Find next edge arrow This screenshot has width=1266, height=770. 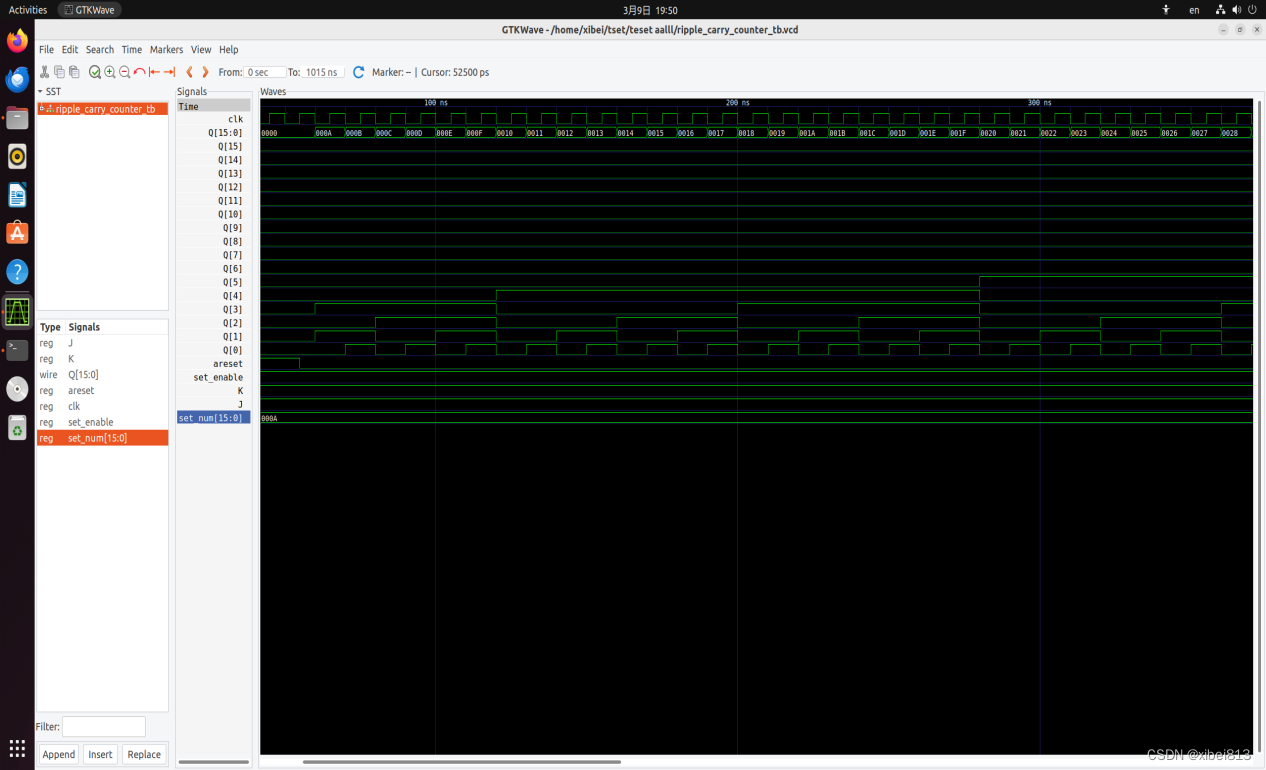click(205, 72)
